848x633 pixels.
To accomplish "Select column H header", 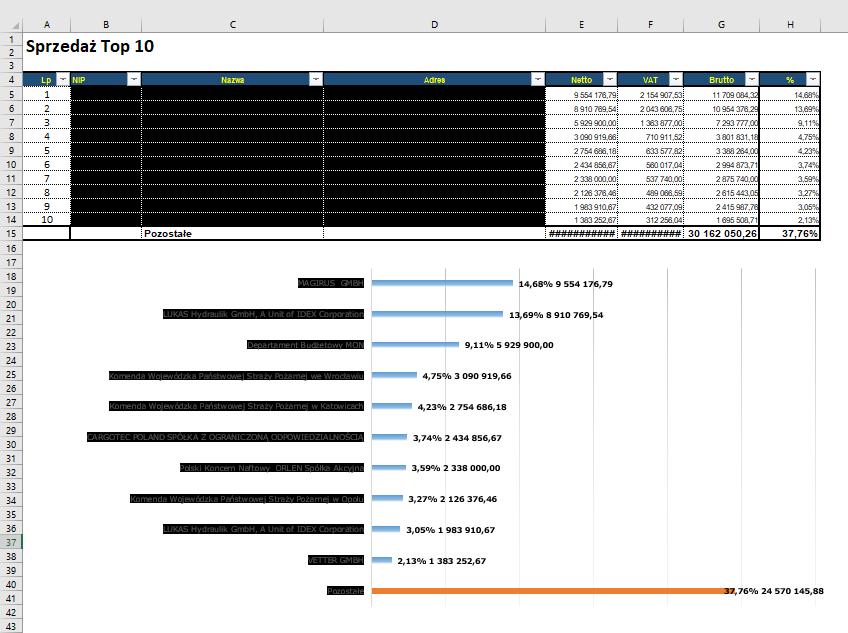I will [x=790, y=24].
